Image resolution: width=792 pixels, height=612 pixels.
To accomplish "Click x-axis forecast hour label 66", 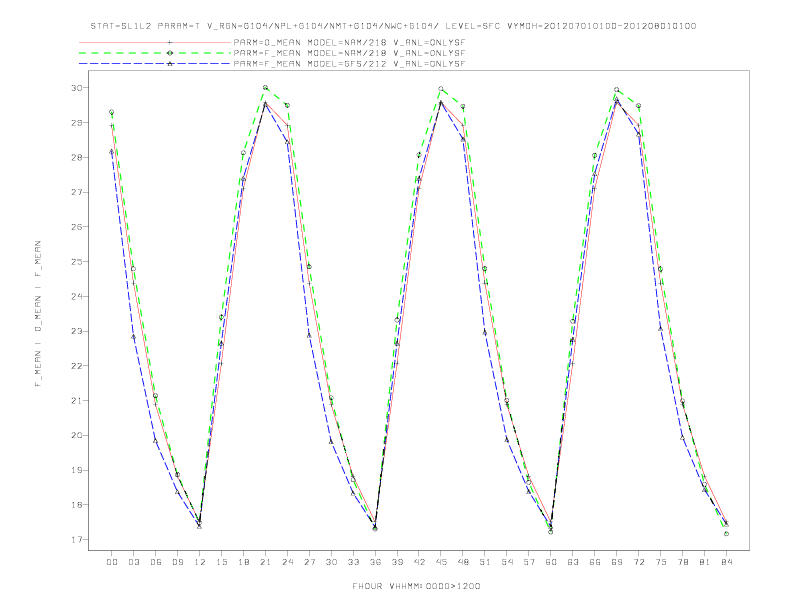I will click(x=595, y=562).
